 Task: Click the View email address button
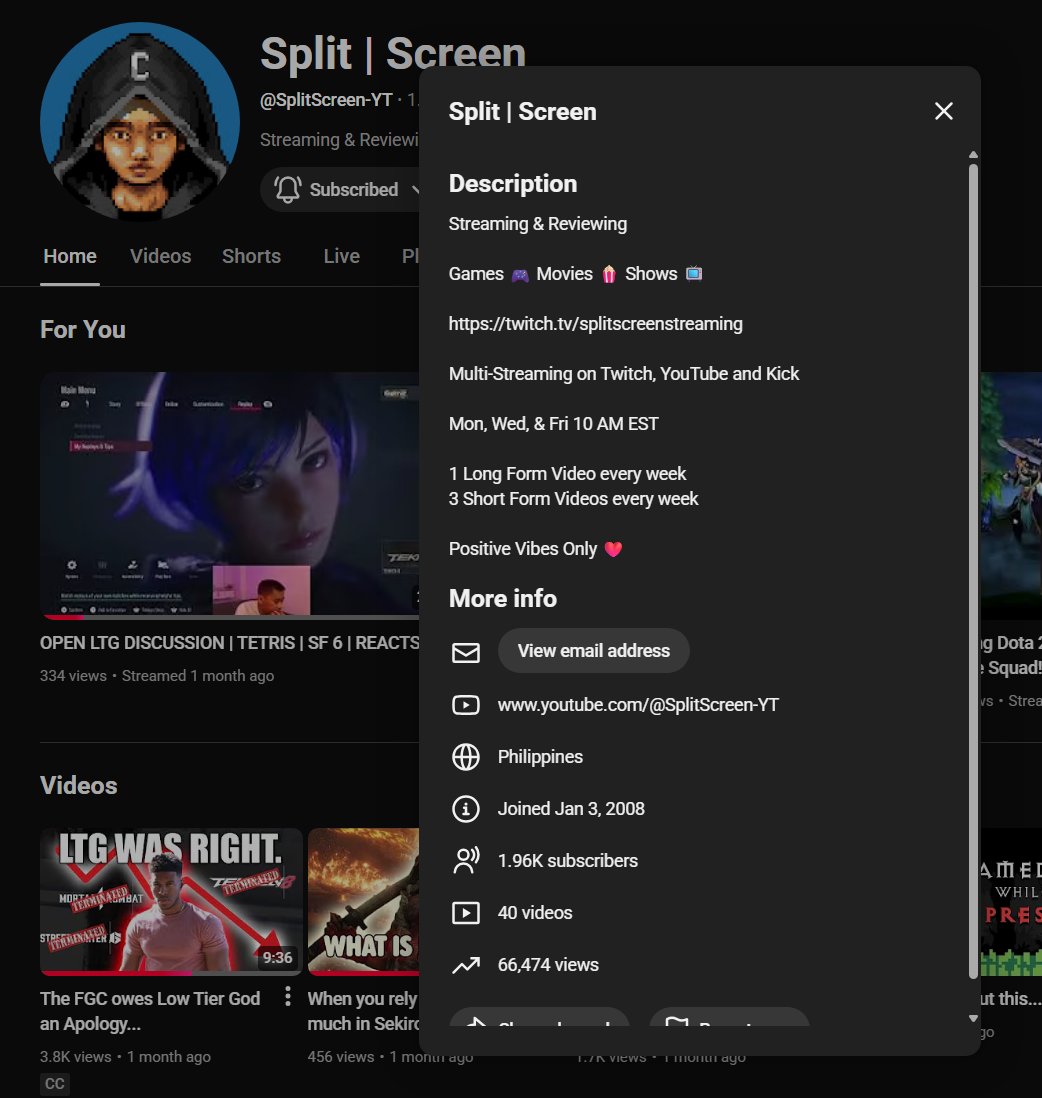pyautogui.click(x=593, y=651)
